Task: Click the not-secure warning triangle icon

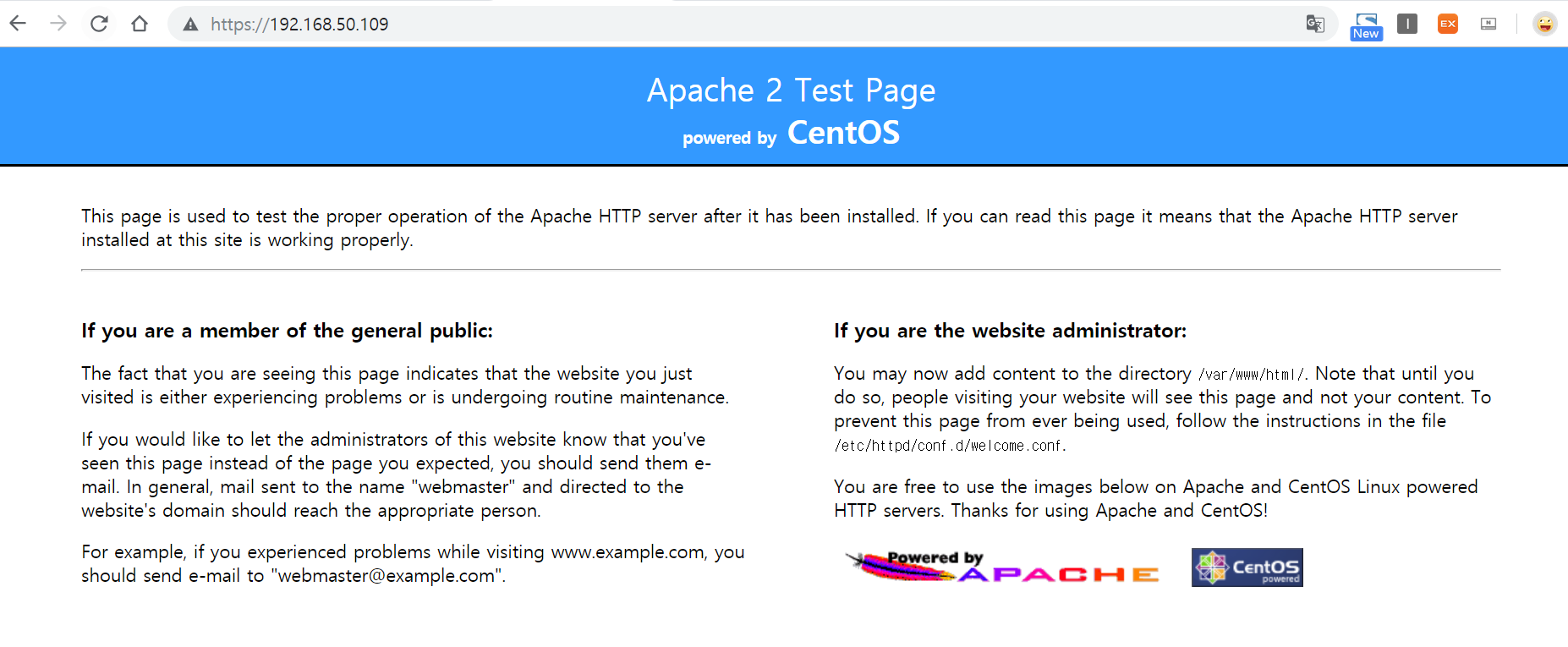Action: coord(191,25)
